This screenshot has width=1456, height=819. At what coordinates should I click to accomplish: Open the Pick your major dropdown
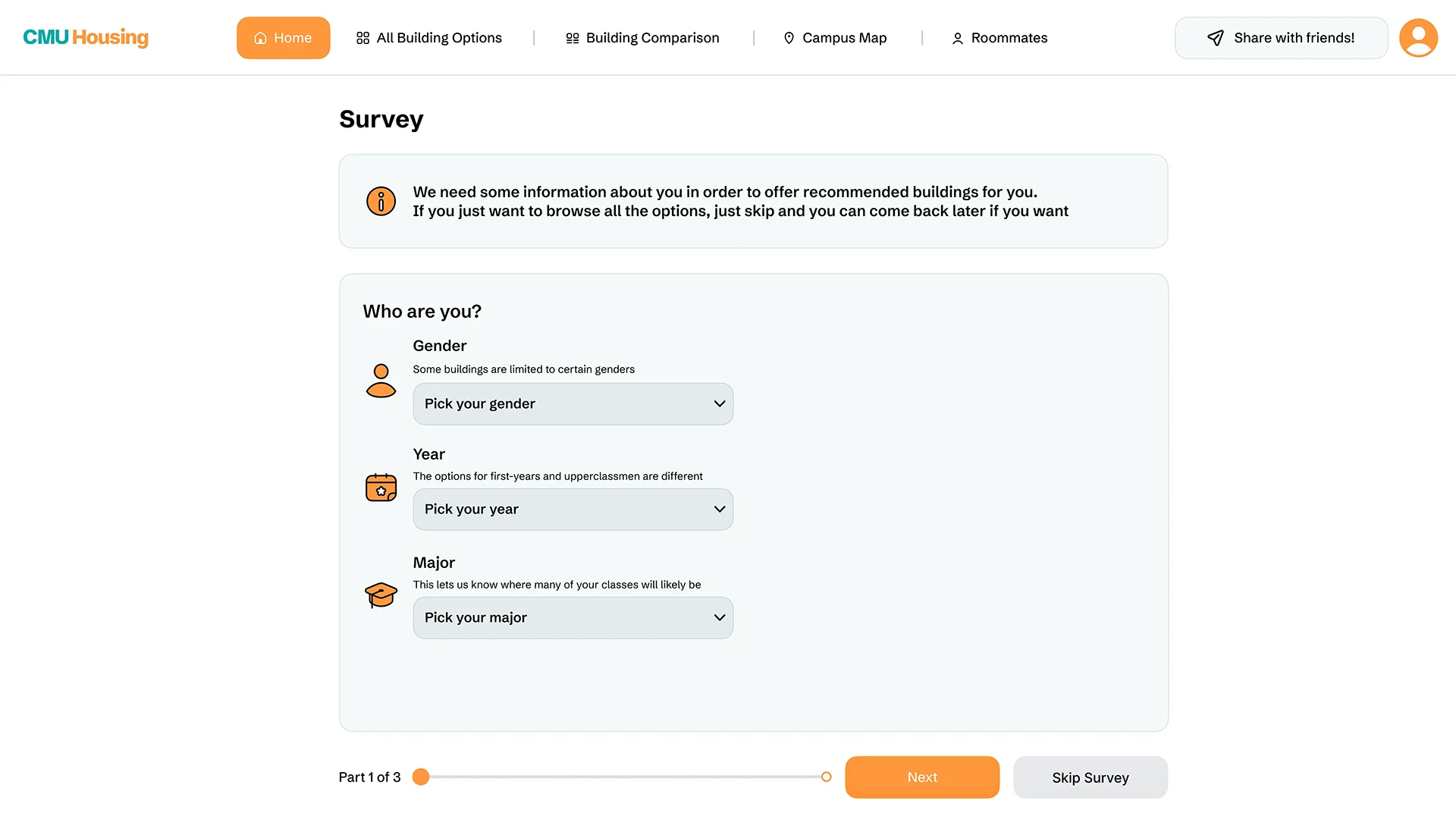(573, 617)
